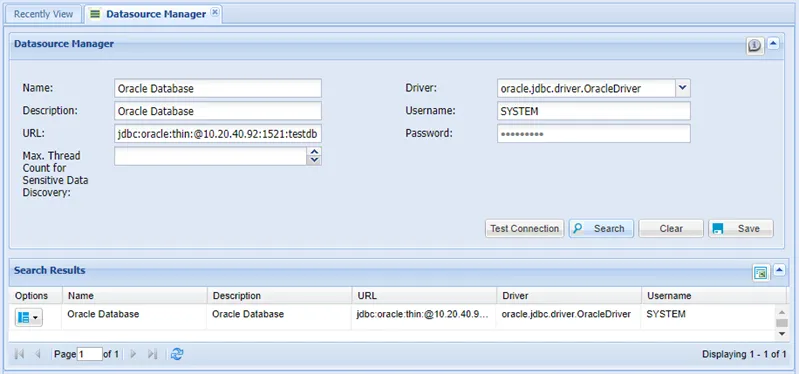Image resolution: width=799 pixels, height=374 pixels.
Task: Save the datasource settings
Action: coord(741,229)
